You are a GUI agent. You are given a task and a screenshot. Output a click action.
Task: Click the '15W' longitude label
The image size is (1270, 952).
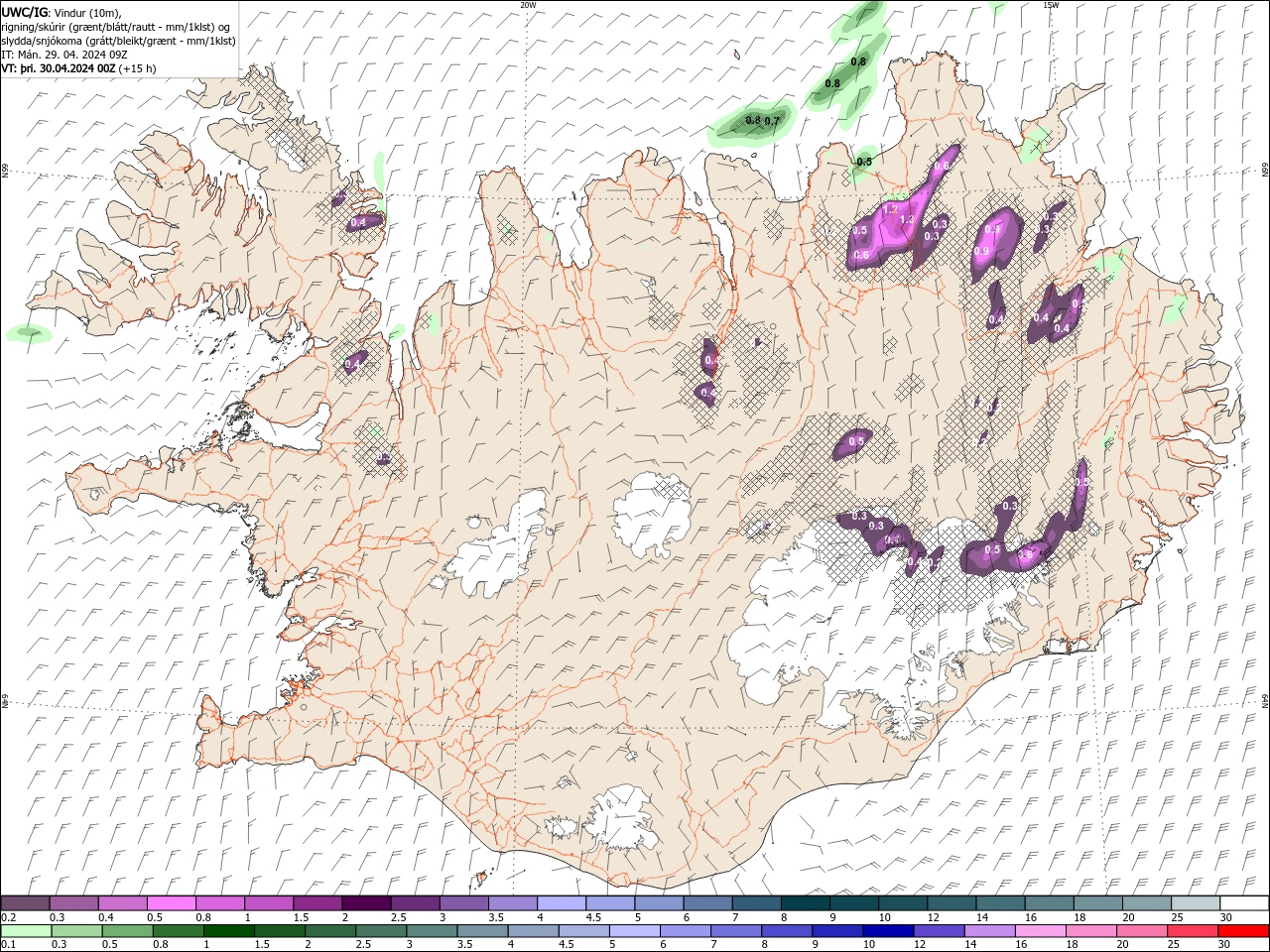[1051, 5]
